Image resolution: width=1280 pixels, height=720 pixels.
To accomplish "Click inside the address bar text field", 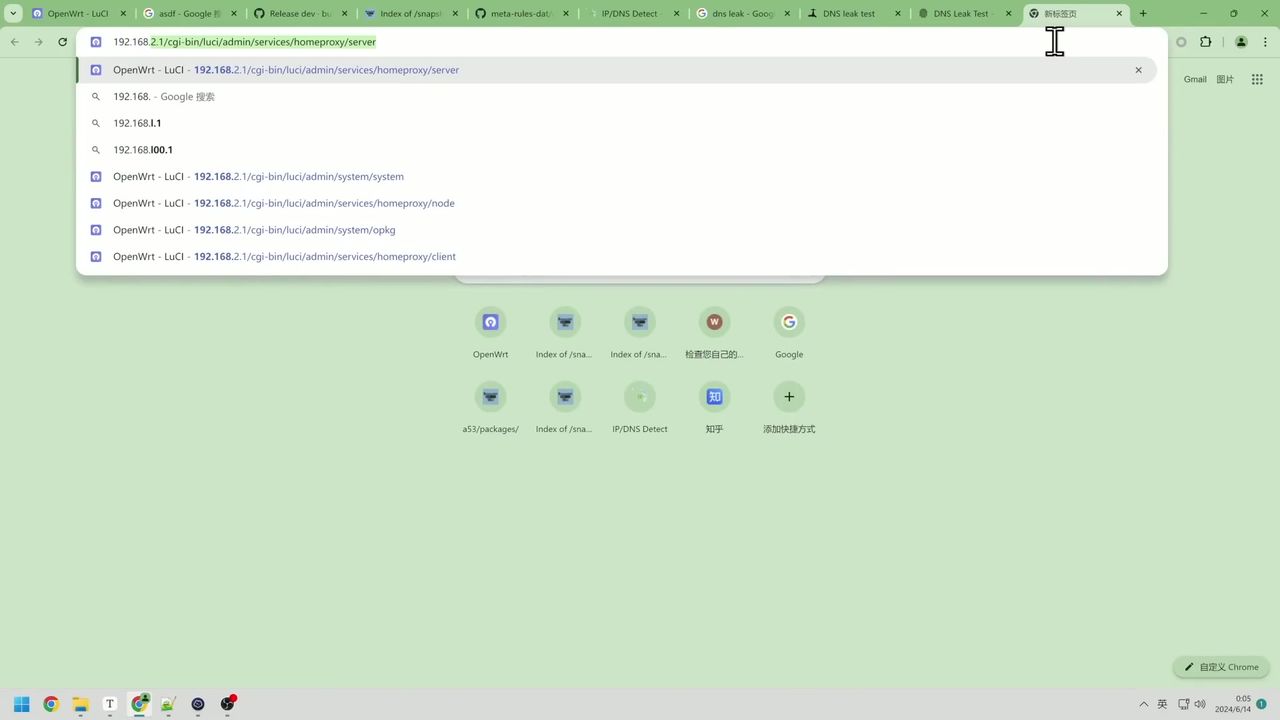I will point(600,42).
